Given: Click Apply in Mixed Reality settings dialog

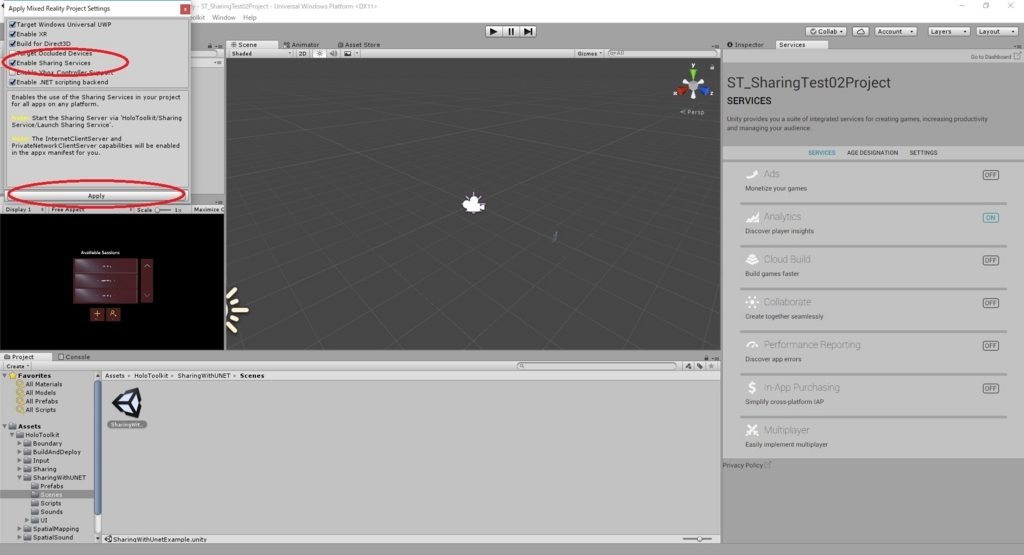Looking at the screenshot, I should (96, 196).
